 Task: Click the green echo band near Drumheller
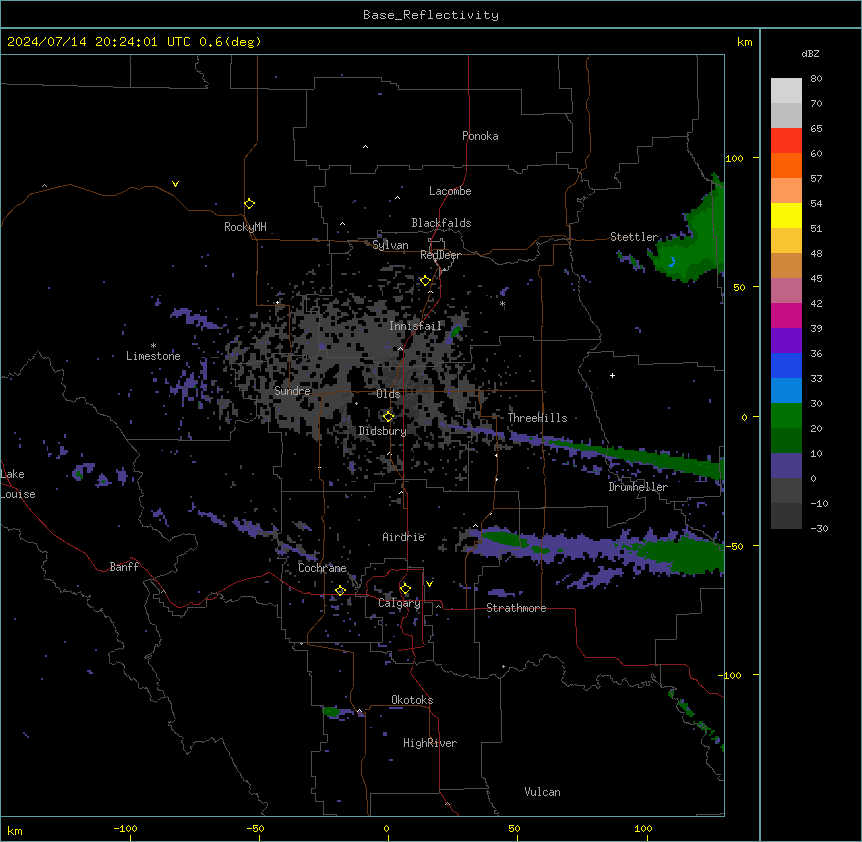[x=643, y=456]
